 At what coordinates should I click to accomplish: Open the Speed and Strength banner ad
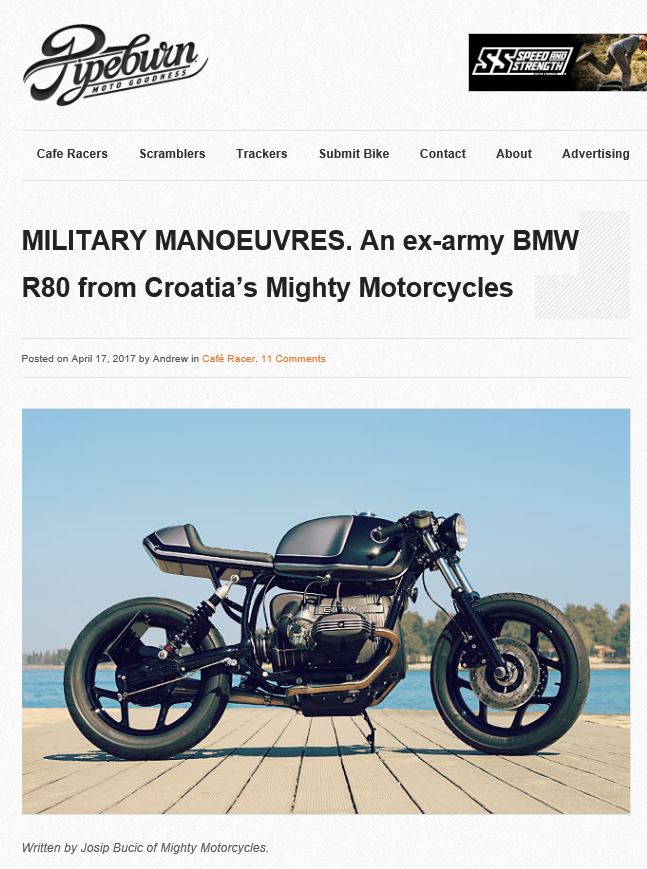[558, 63]
